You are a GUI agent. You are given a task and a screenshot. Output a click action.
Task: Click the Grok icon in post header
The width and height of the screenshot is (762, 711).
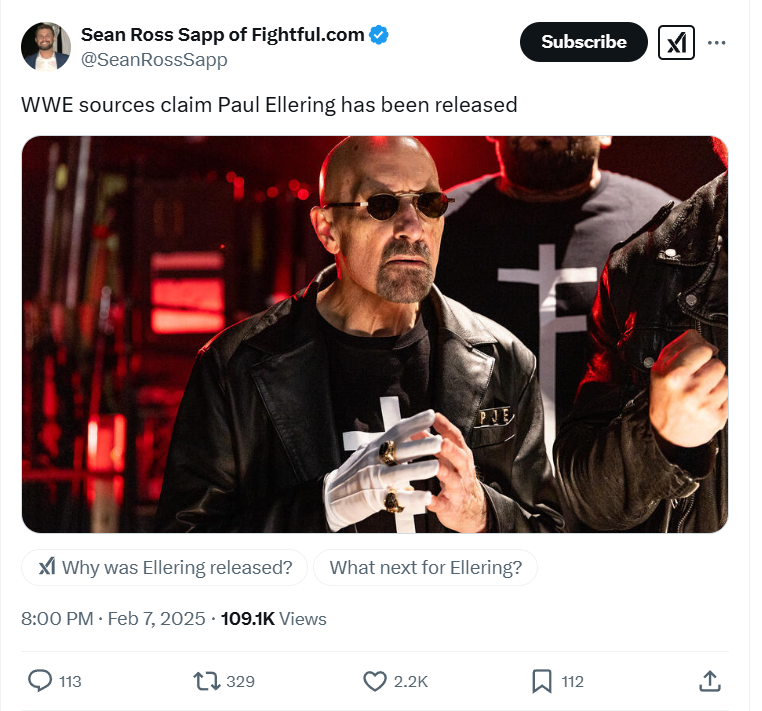[x=676, y=42]
